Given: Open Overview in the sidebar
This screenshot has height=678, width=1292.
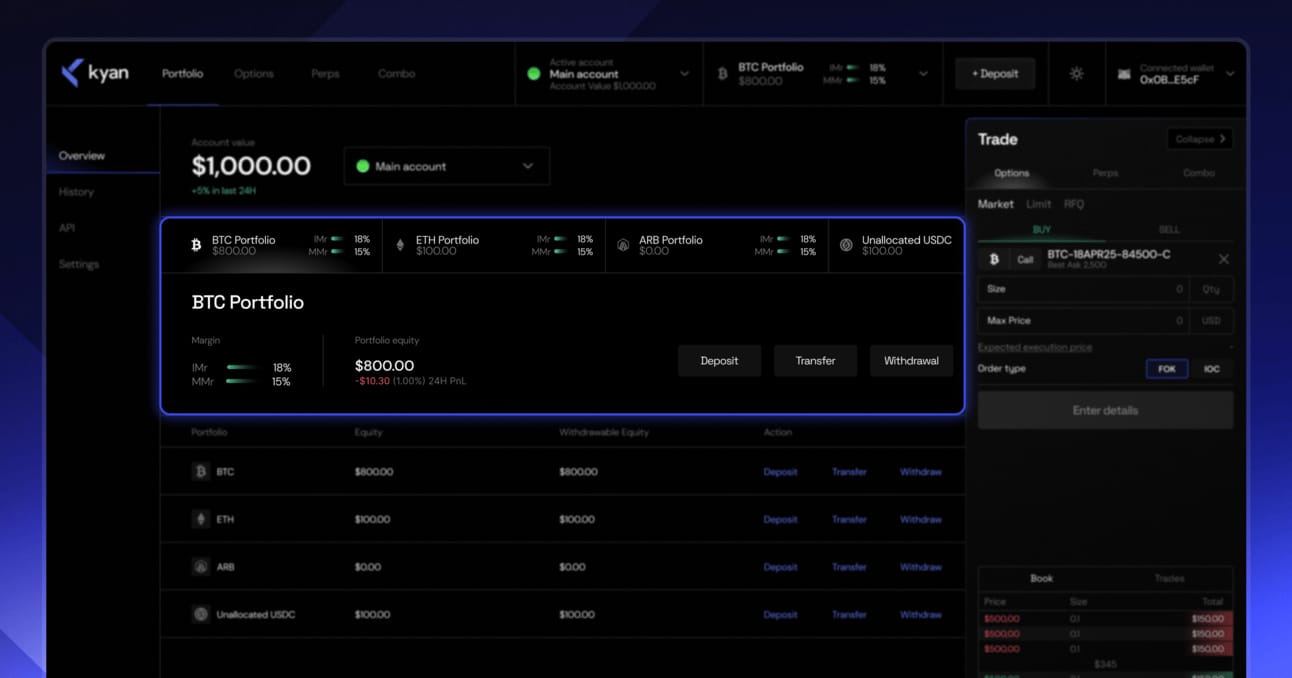Looking at the screenshot, I should (x=82, y=156).
